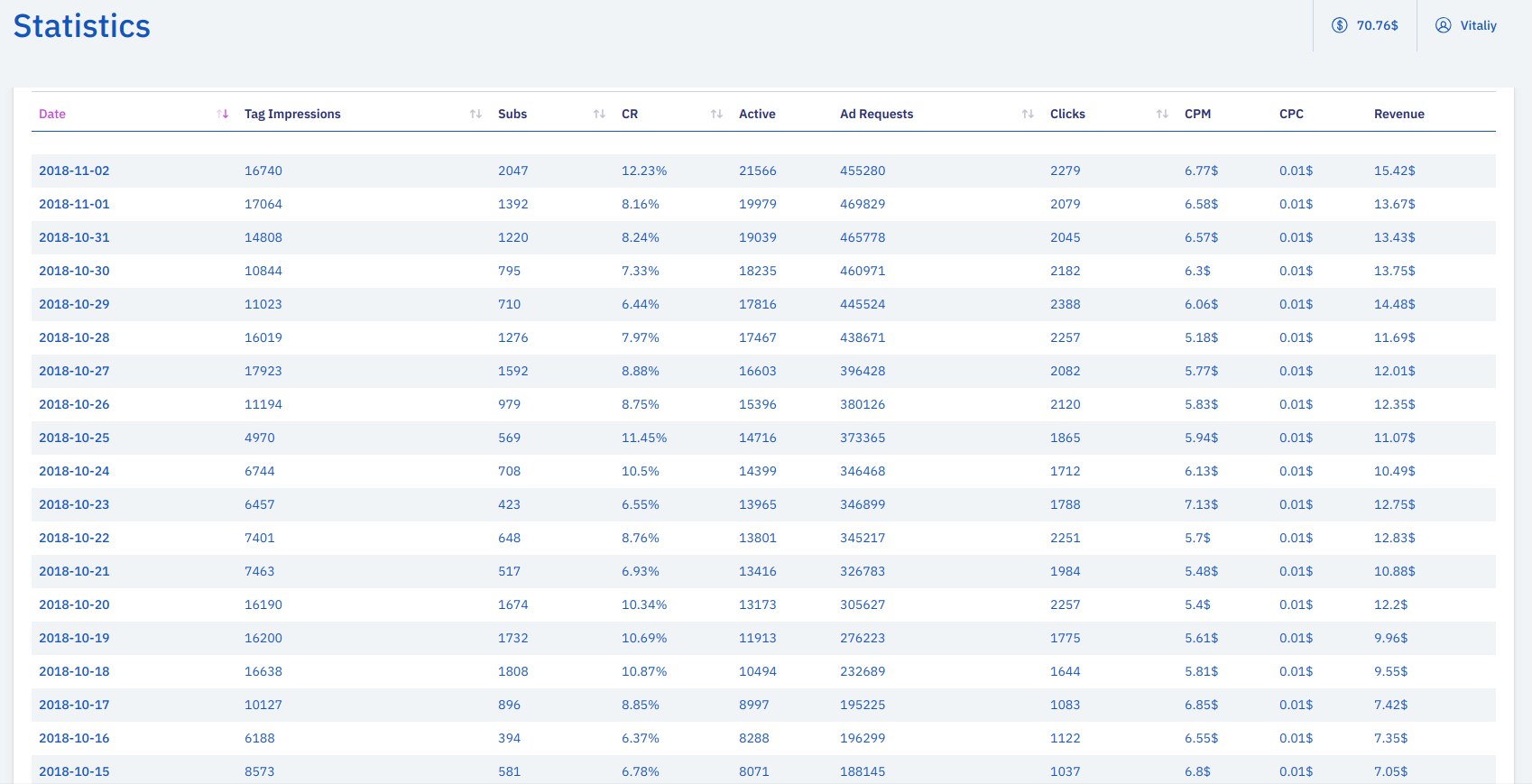Click the Ad Requests column header
This screenshot has width=1532, height=784.
pyautogui.click(x=876, y=114)
